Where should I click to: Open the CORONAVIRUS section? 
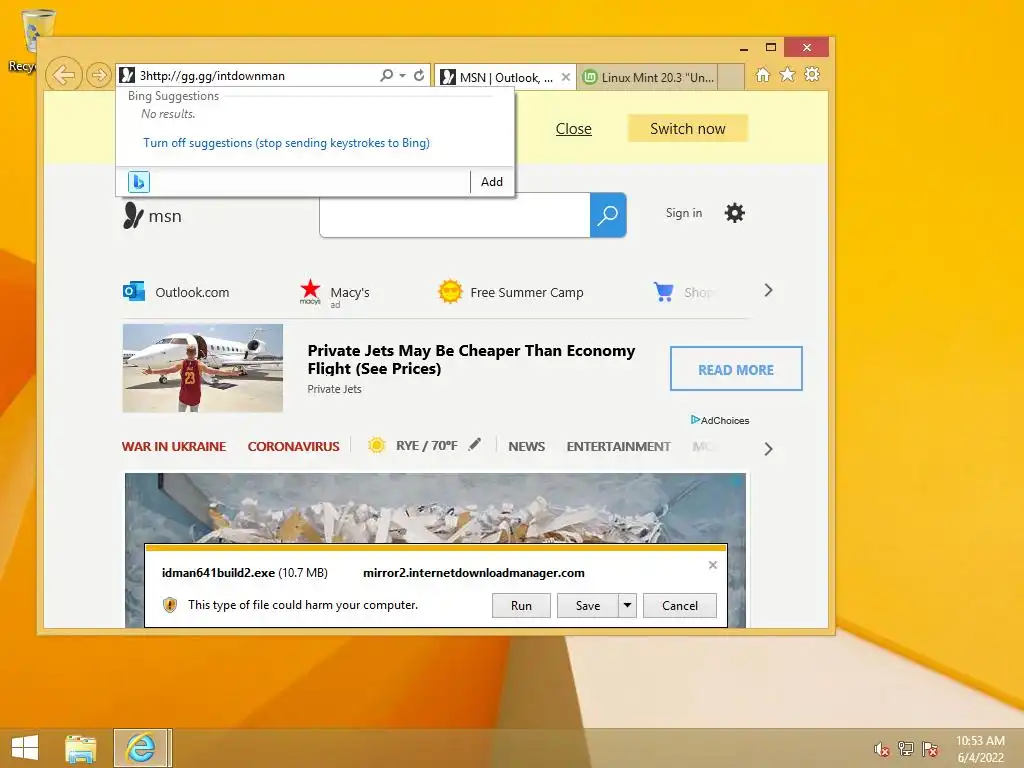(x=293, y=447)
